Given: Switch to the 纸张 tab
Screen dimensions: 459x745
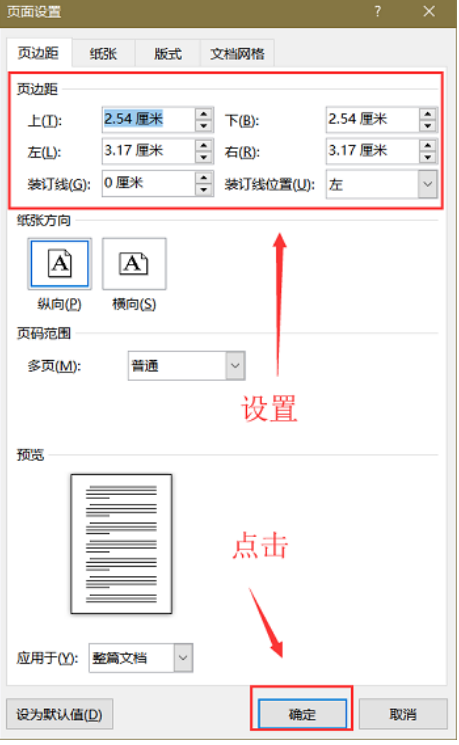Looking at the screenshot, I should [x=103, y=54].
